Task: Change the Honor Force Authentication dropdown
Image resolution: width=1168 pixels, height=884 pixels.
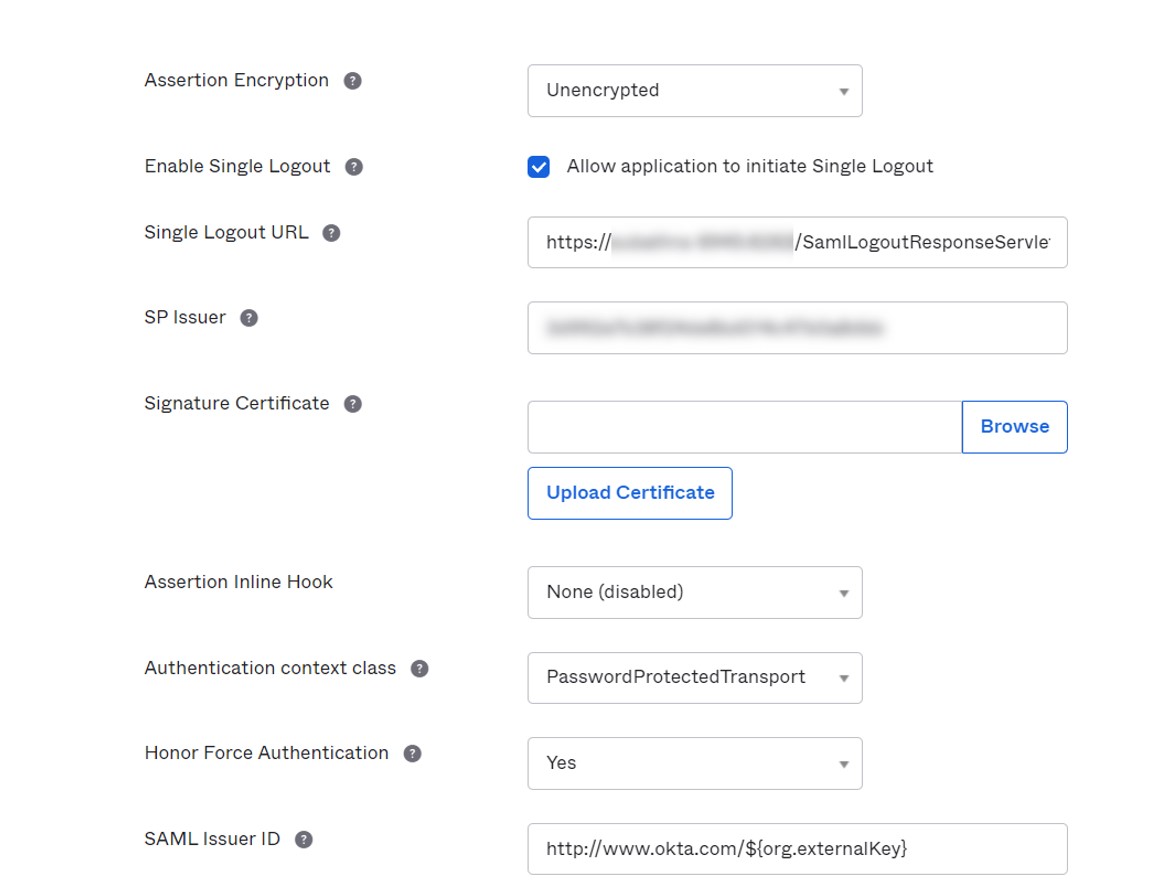Action: click(x=694, y=763)
